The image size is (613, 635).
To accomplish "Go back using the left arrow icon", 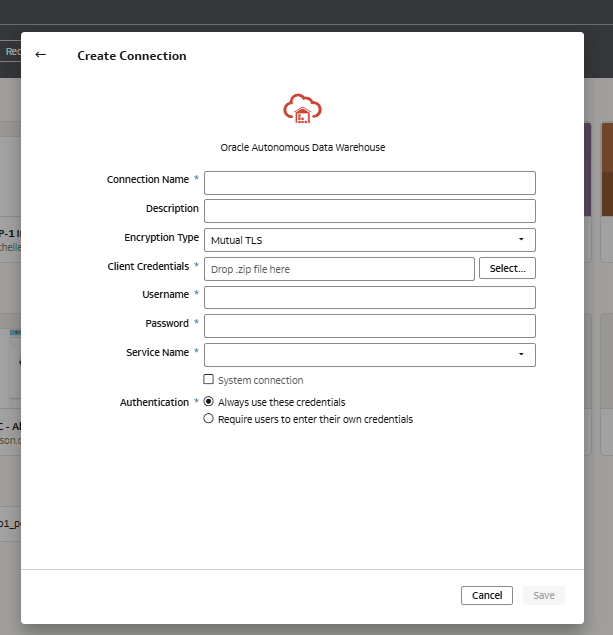I will click(x=40, y=55).
